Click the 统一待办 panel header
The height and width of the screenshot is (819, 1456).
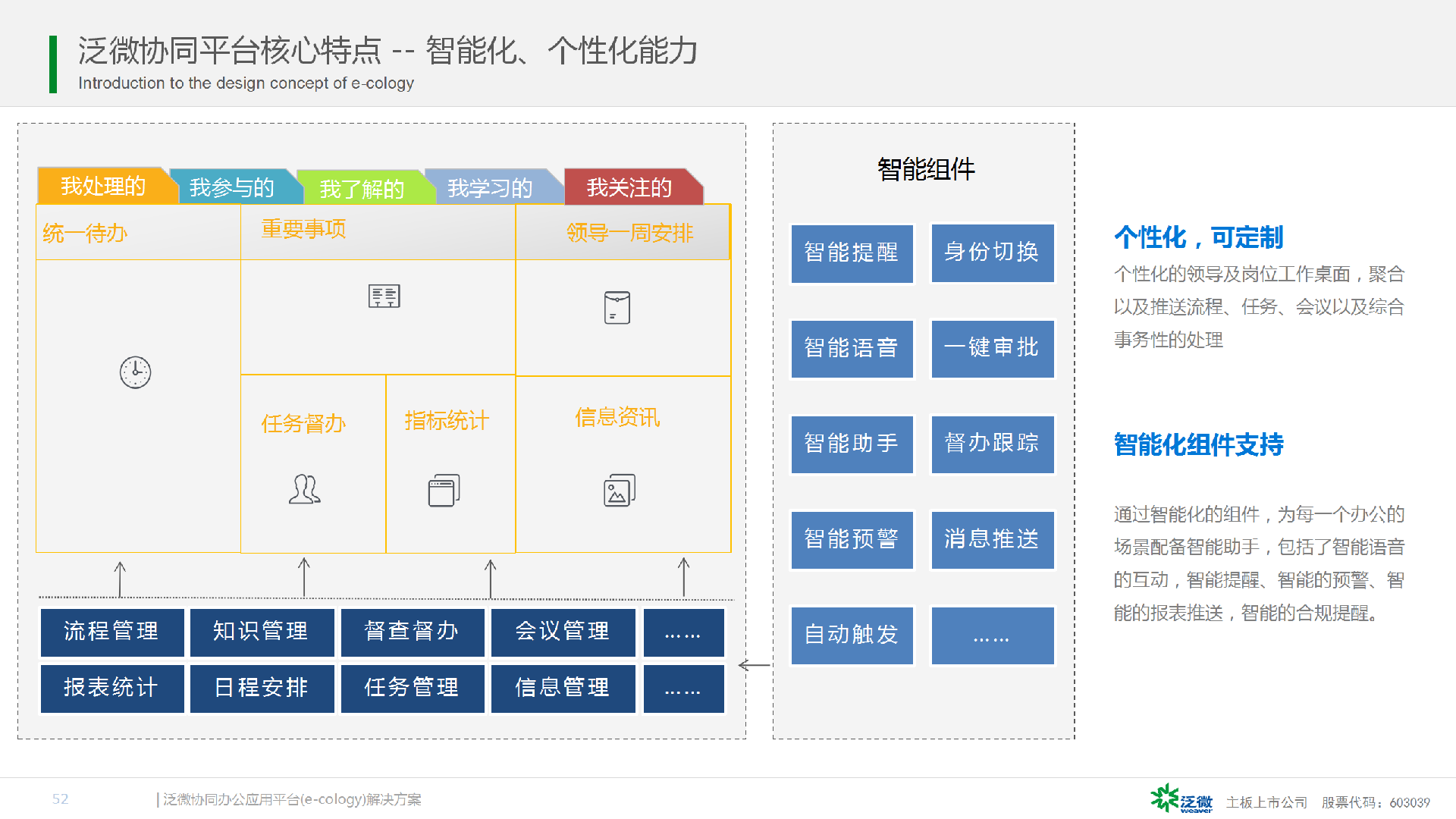point(138,232)
